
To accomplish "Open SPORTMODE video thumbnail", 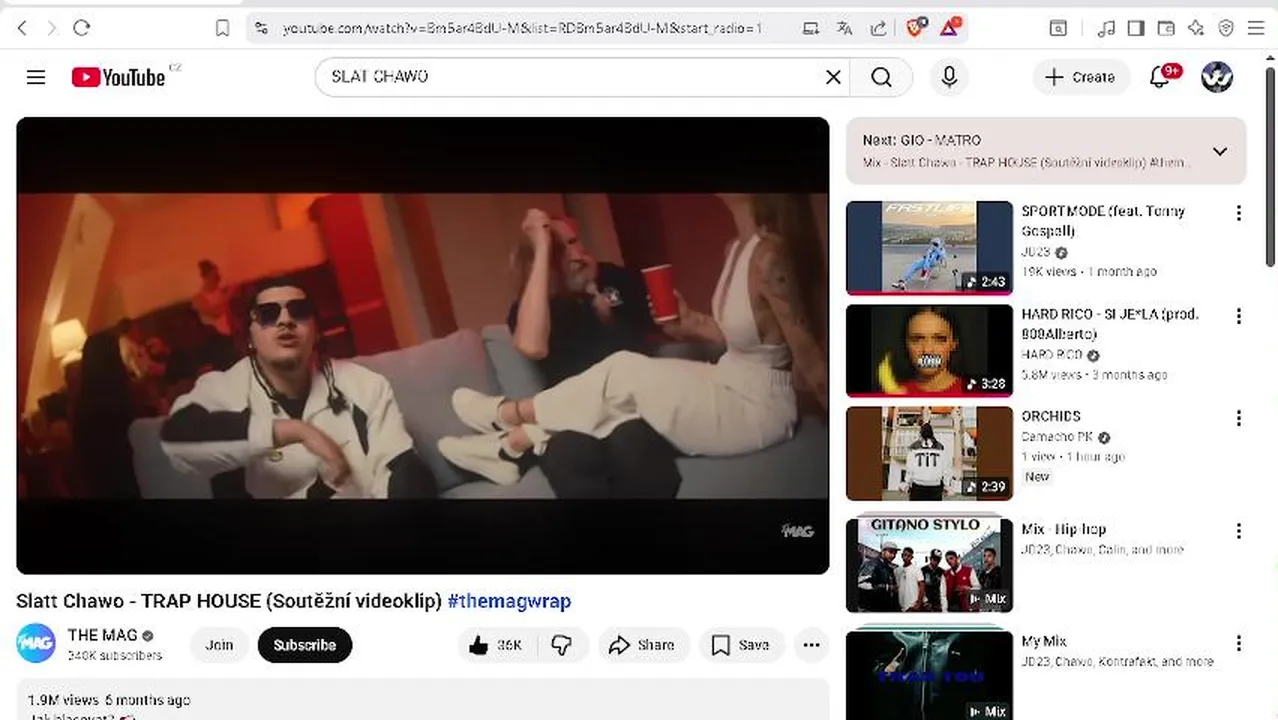I will tap(929, 248).
